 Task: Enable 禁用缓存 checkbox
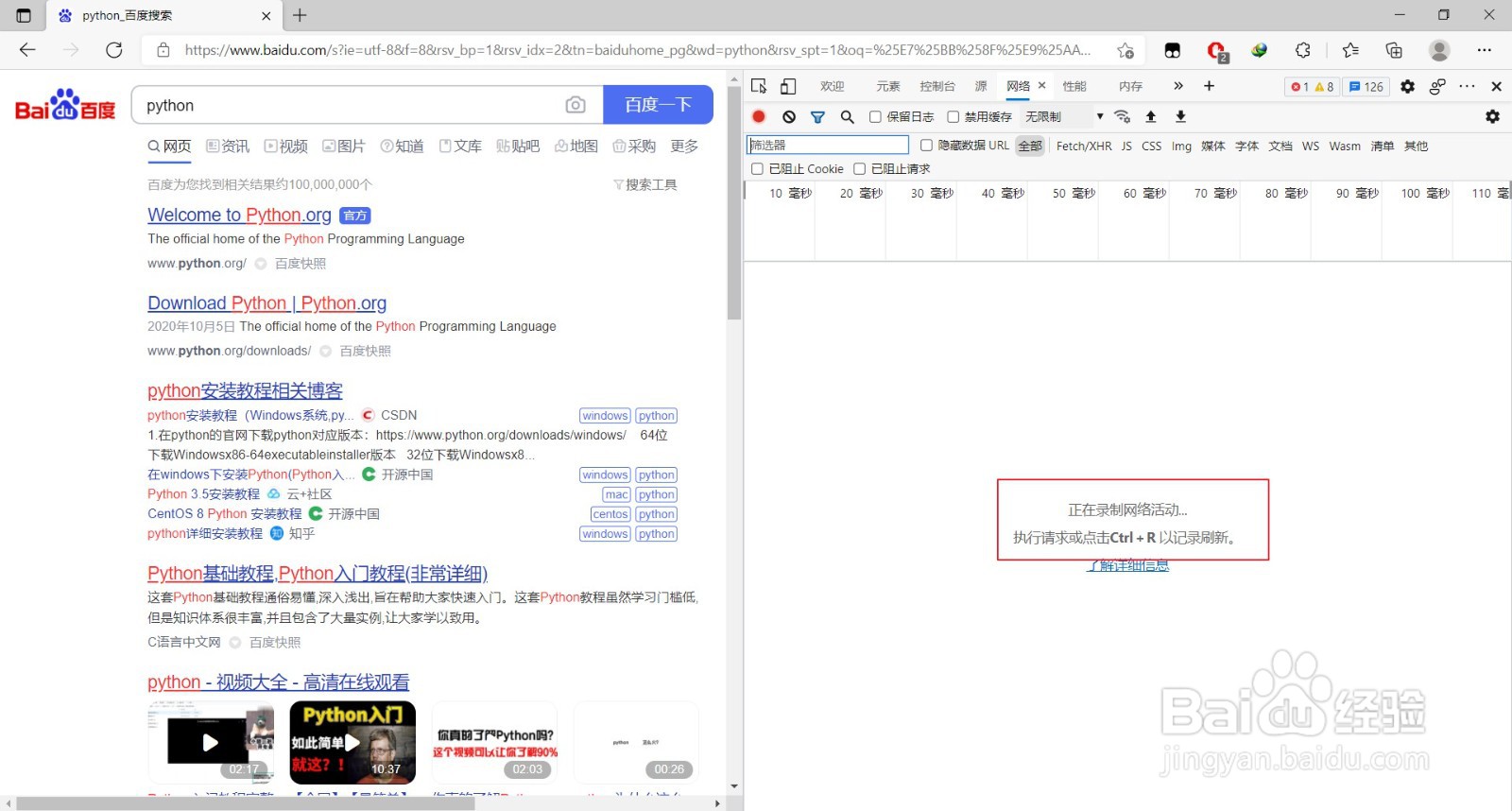coord(953,117)
